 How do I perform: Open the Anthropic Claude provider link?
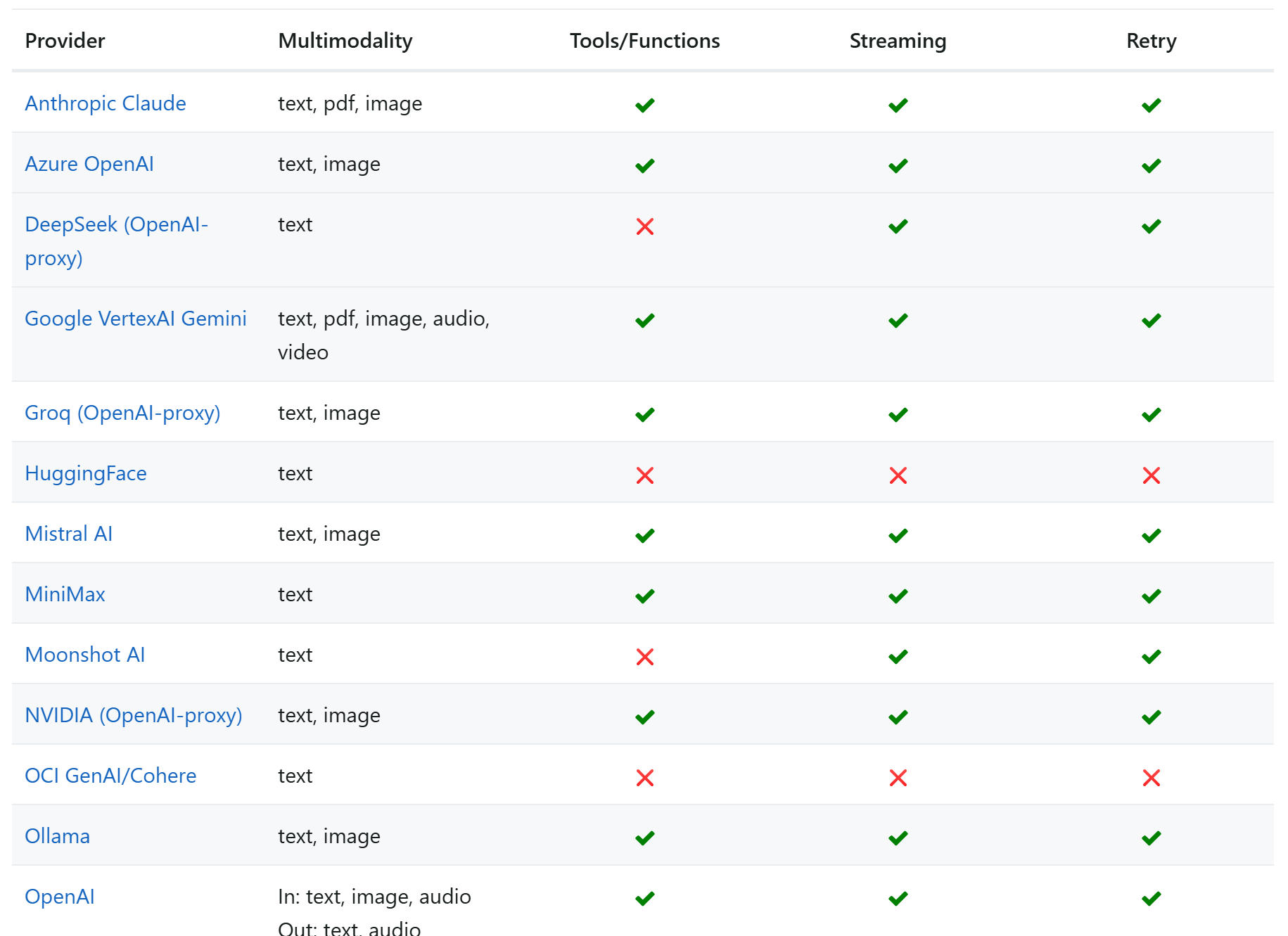(x=106, y=103)
